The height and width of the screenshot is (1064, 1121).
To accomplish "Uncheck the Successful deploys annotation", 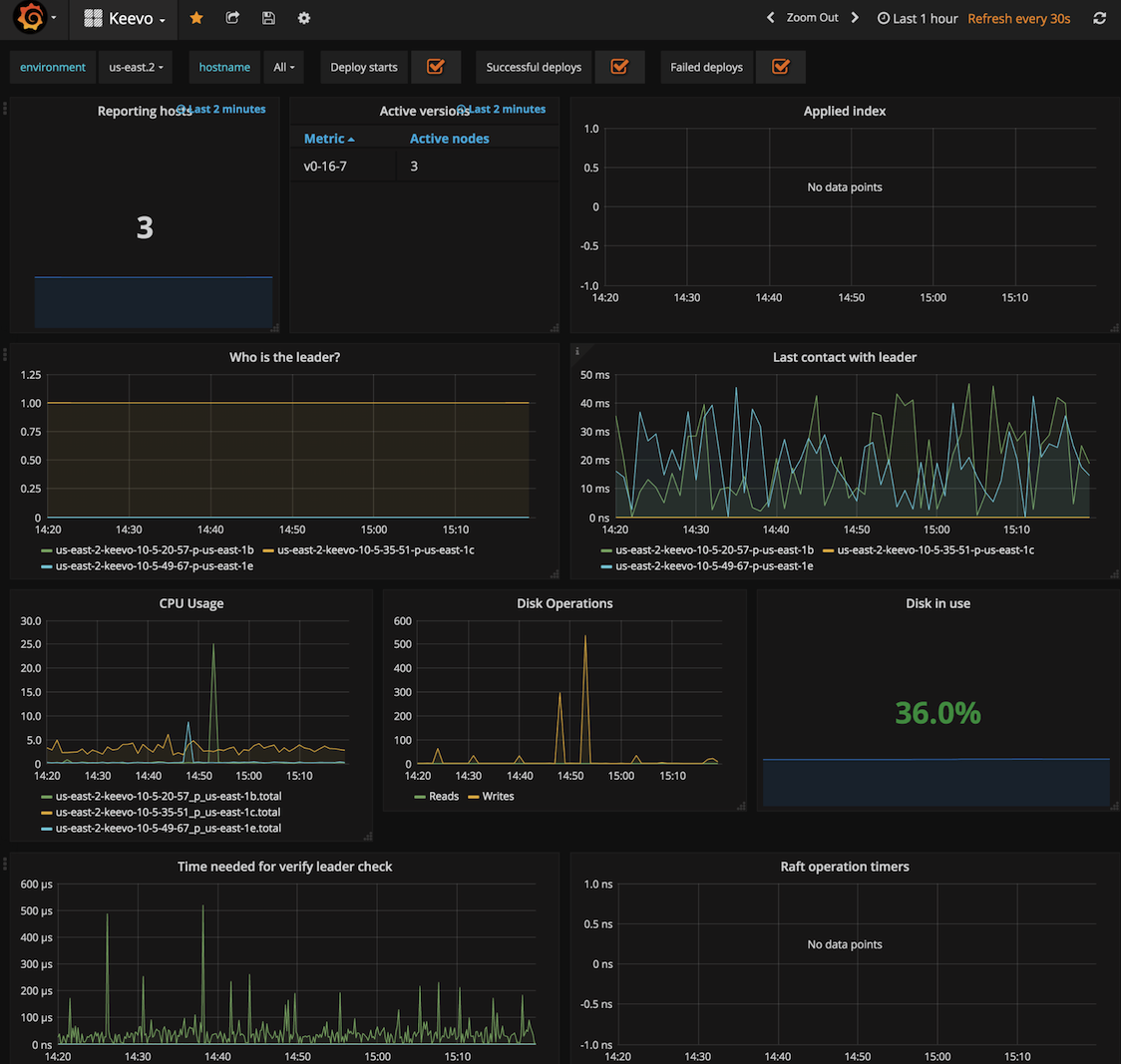I will pos(619,67).
